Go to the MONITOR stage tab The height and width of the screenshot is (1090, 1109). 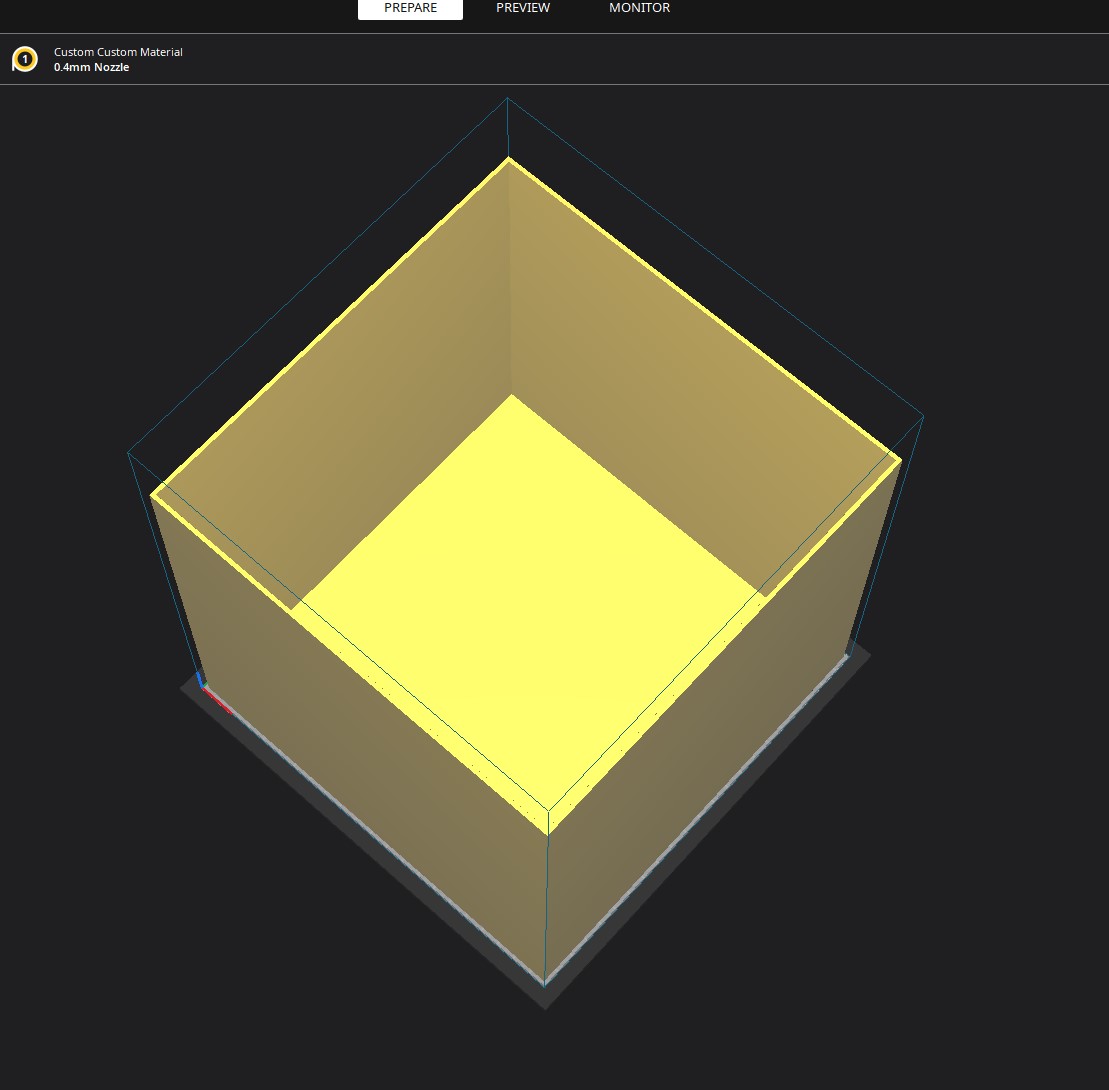pos(639,8)
